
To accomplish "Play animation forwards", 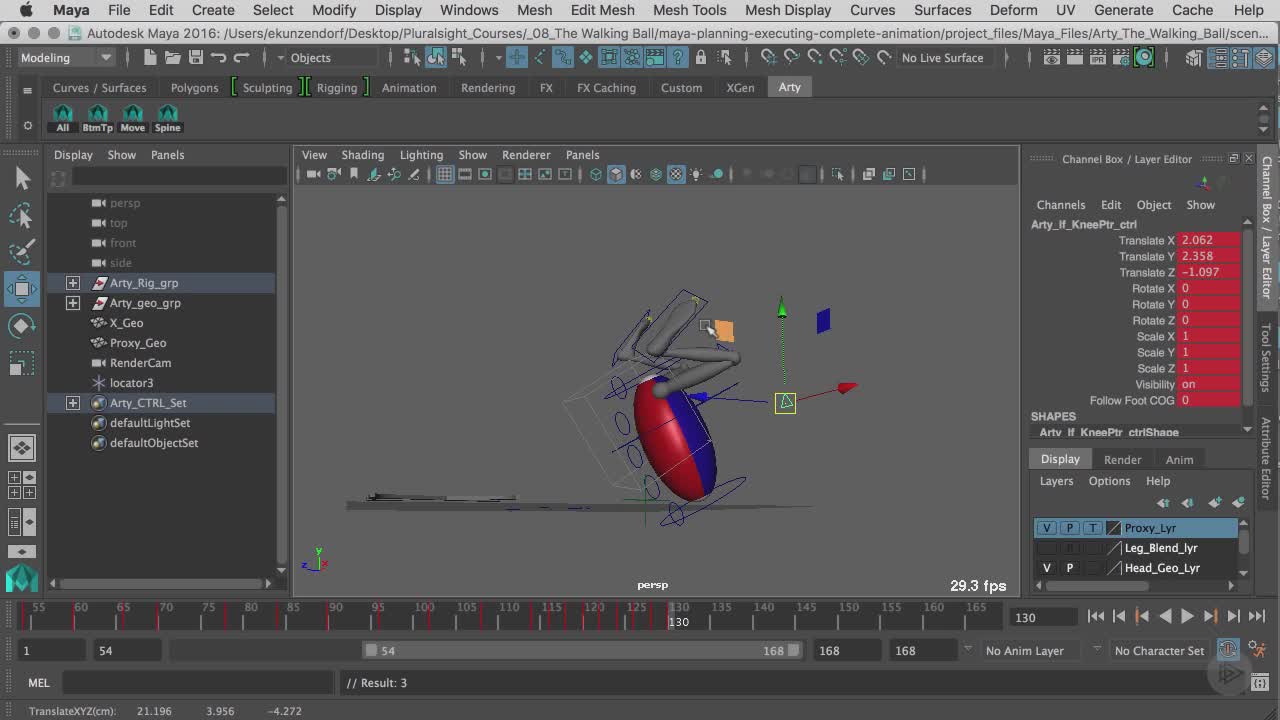I will click(x=1187, y=617).
